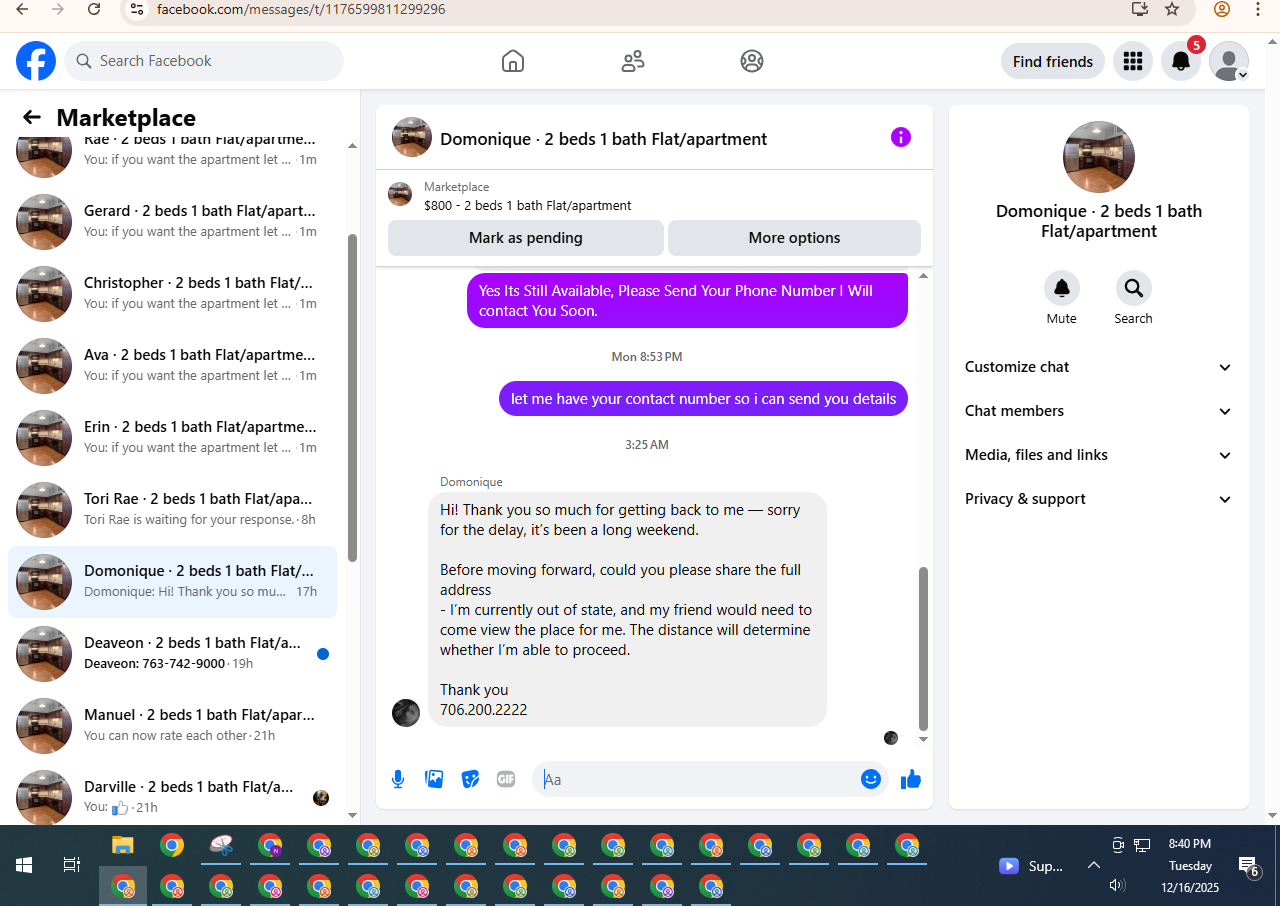View site information icon beside the URL

[x=138, y=9]
